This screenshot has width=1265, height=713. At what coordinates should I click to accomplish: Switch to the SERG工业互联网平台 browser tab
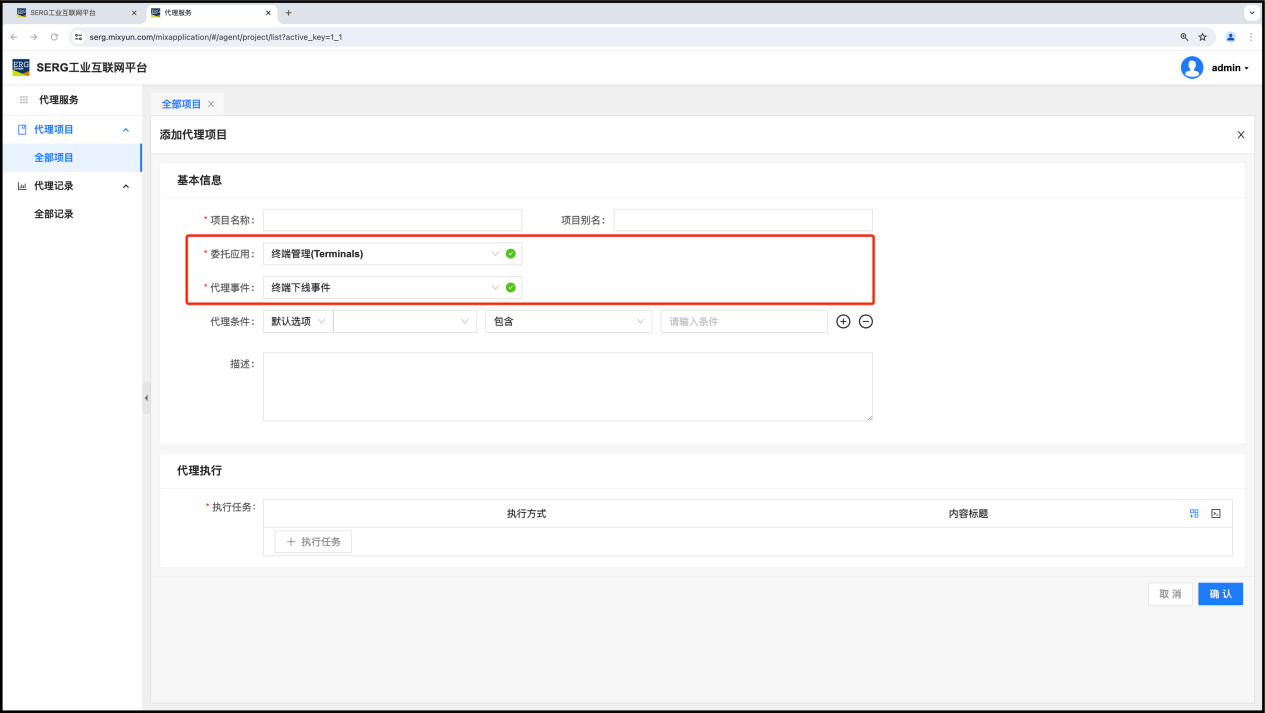pyautogui.click(x=70, y=13)
